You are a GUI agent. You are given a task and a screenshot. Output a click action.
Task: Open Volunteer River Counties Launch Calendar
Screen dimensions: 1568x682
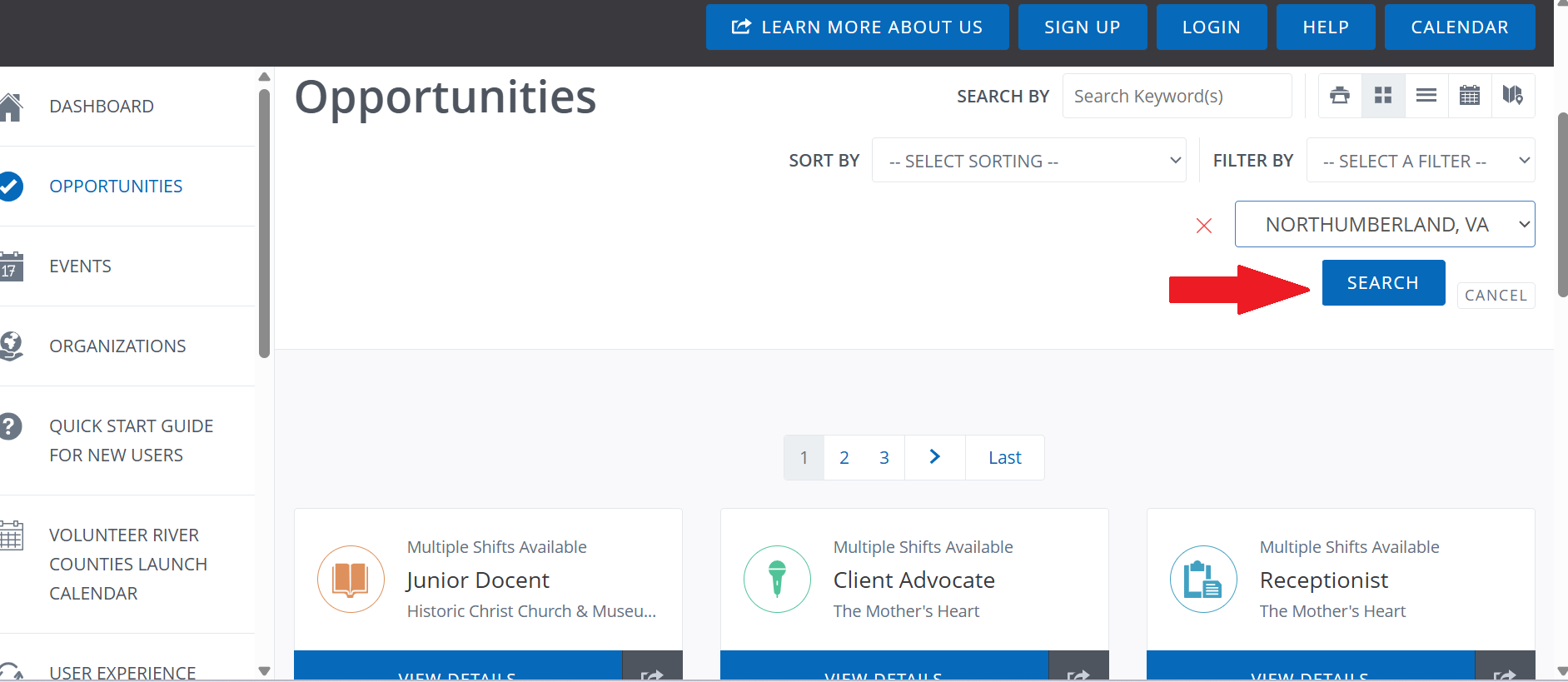point(128,565)
